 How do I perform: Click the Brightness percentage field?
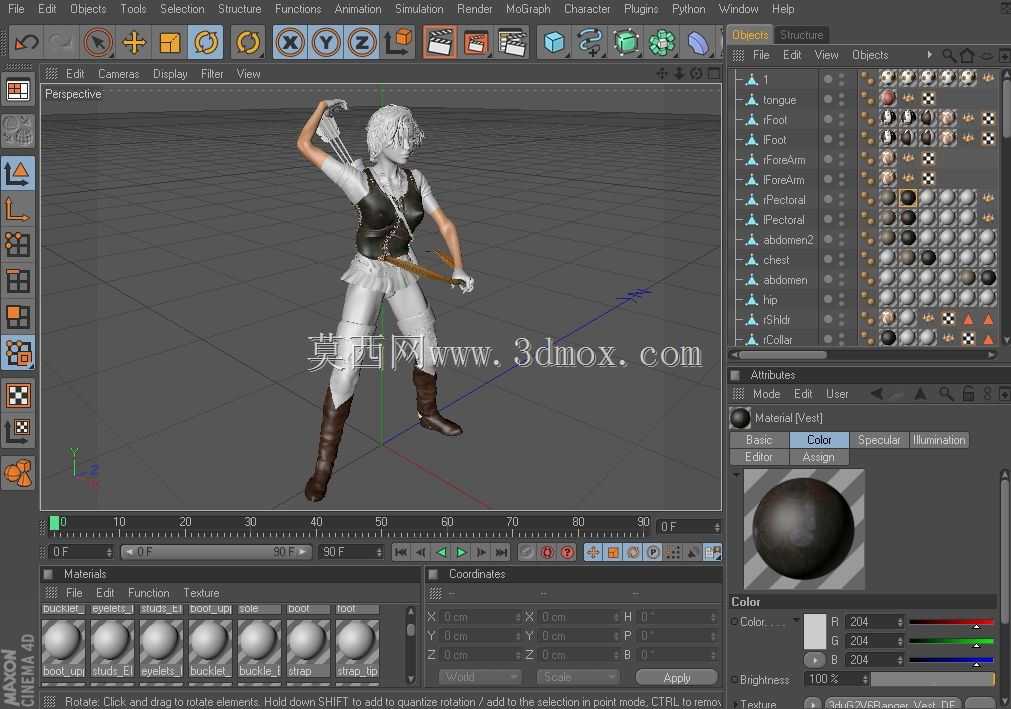(837, 679)
